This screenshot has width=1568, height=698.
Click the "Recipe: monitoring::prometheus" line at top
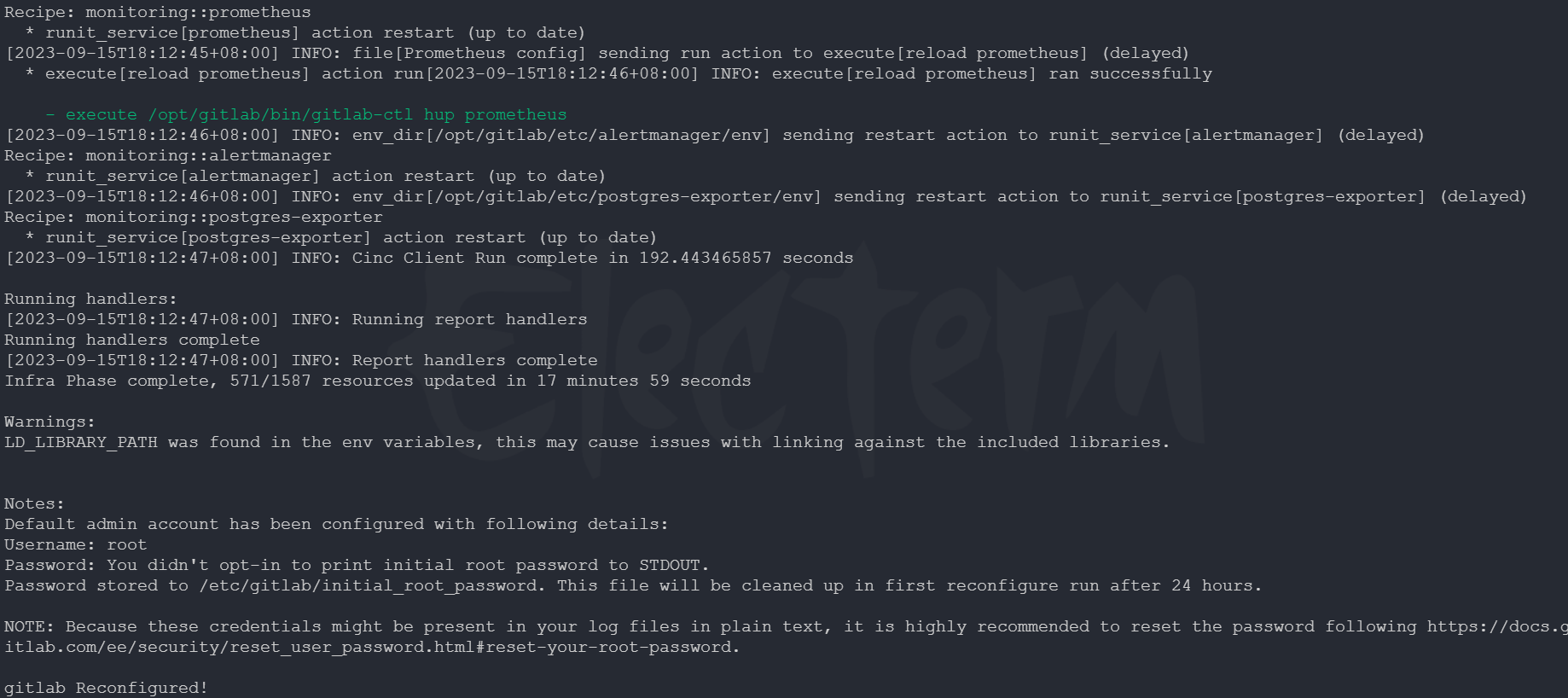point(157,12)
